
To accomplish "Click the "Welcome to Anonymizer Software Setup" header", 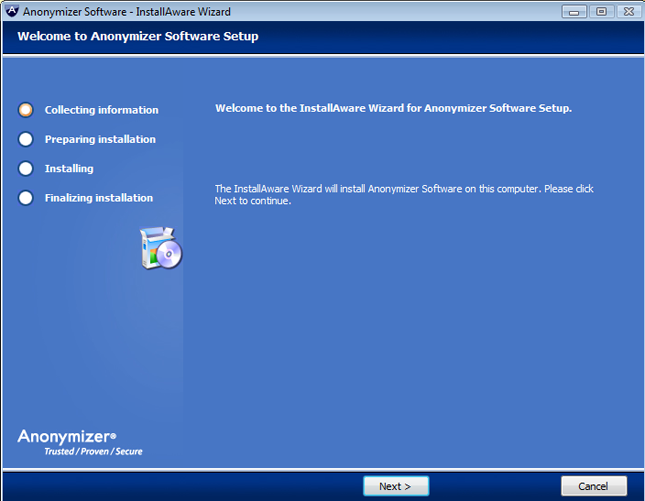I will tap(137, 37).
